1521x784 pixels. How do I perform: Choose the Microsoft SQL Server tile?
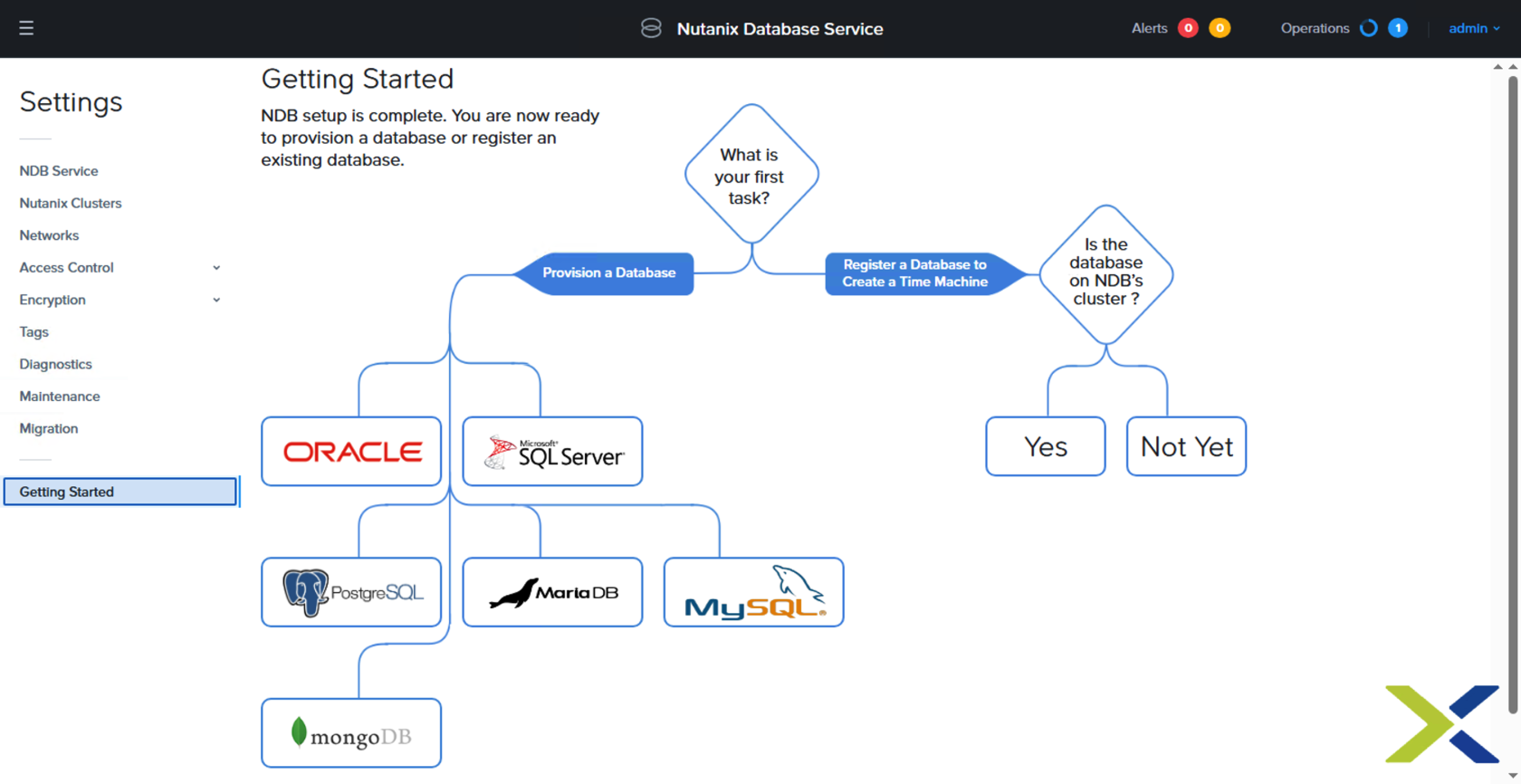pos(552,452)
